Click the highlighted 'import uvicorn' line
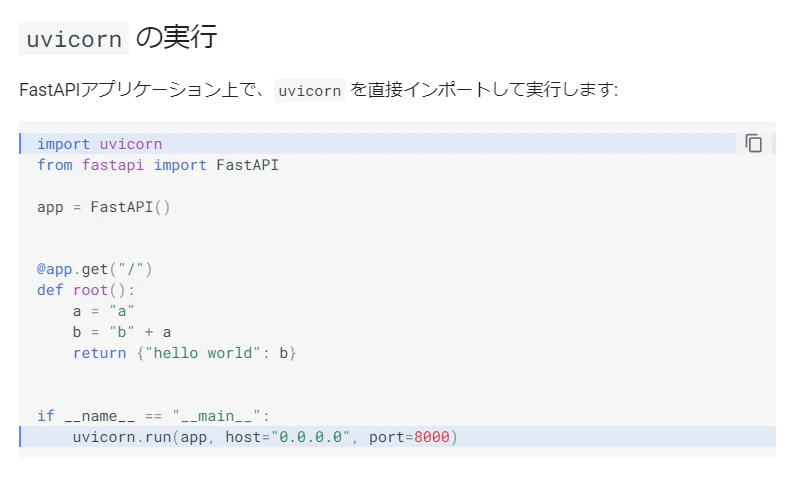808x483 pixels. (99, 144)
